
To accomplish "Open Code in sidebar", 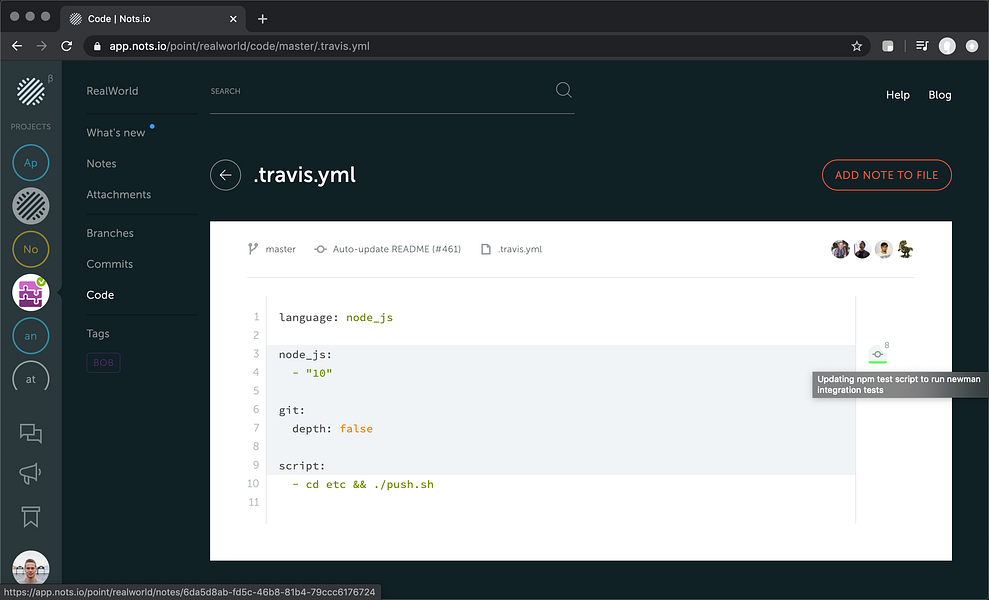I will pos(100,295).
